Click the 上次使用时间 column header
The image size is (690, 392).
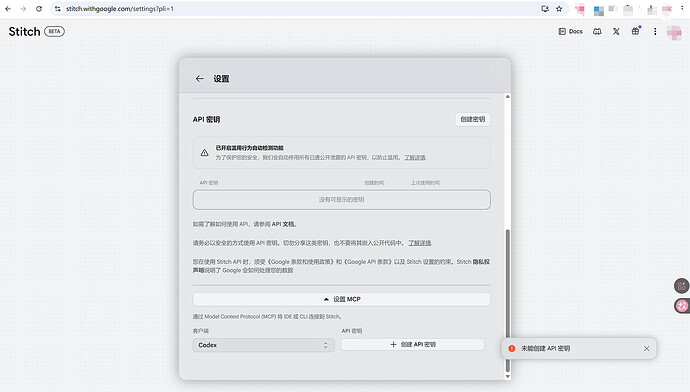pyautogui.click(x=425, y=183)
